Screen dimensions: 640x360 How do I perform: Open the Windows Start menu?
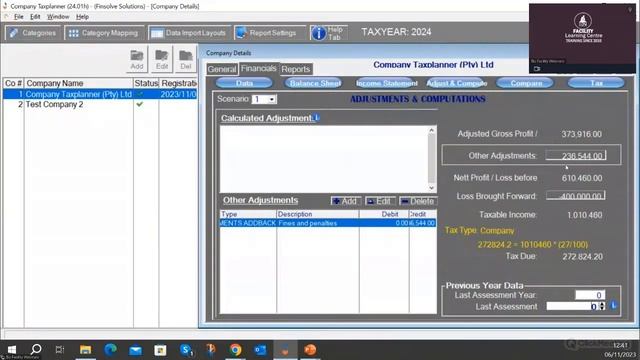tap(11, 350)
